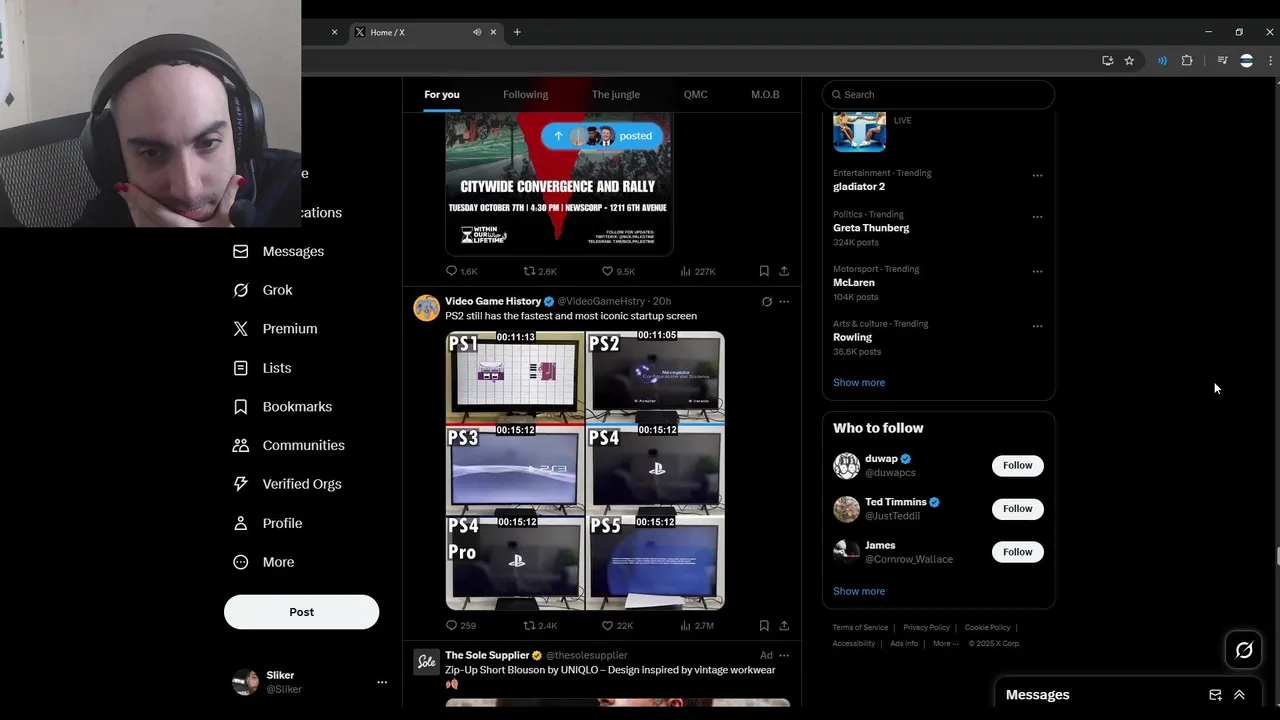
Task: Open Profile in the sidebar
Action: [x=267, y=523]
